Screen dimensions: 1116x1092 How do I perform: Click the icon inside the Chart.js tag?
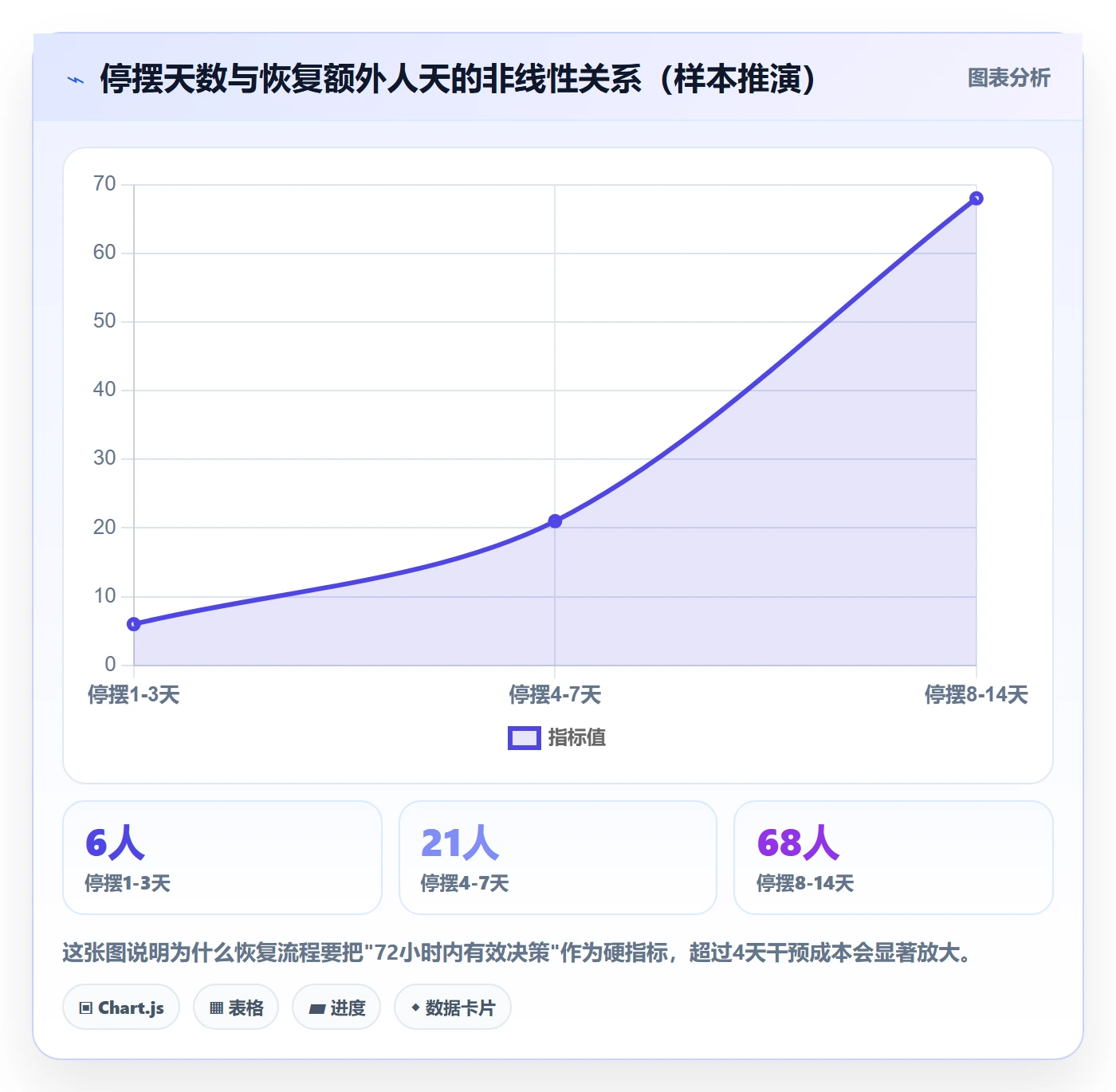86,1008
